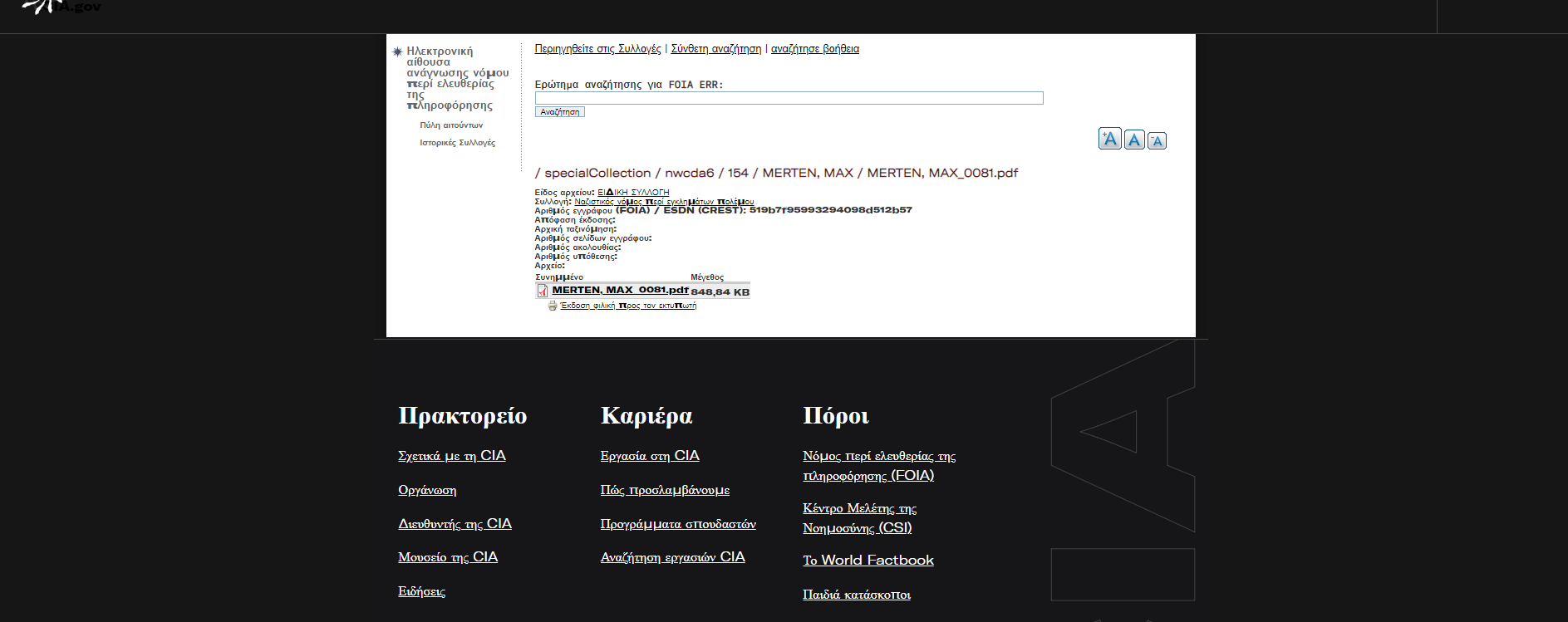Open the Ηλεκτρονική αίθουσα ανάγνωσης sidebar heading
The height and width of the screenshot is (622, 1568).
[457, 78]
